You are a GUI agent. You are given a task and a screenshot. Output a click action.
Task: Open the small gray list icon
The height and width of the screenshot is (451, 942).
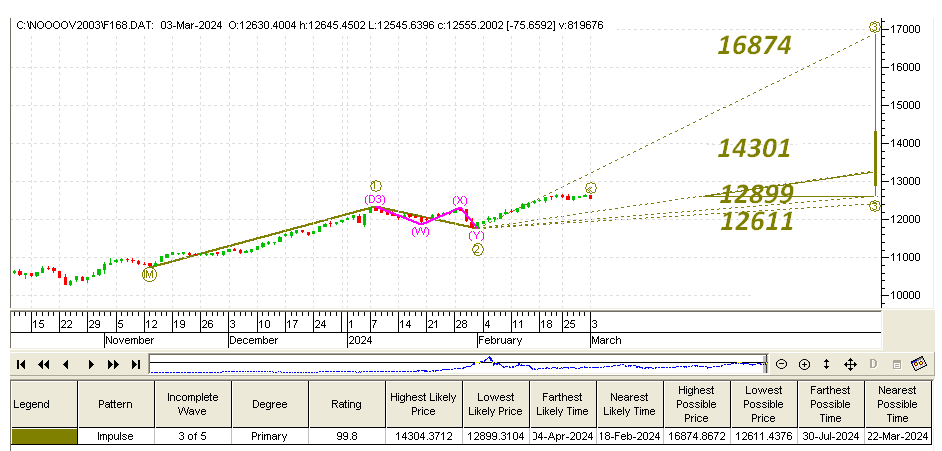tap(897, 365)
